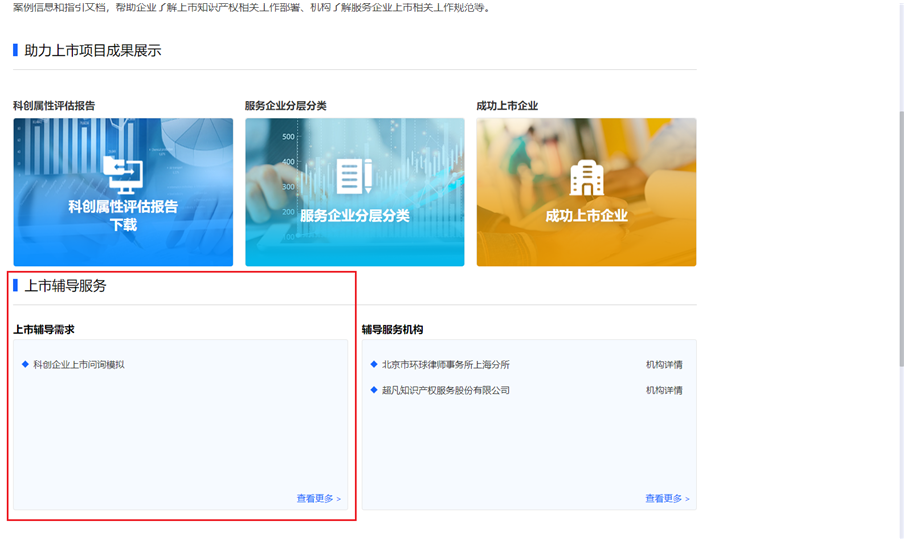Viewport: 908px width, 555px height.
Task: View 机构详情 for 超凡知识产权服务股份有限公司
Action: 664,390
